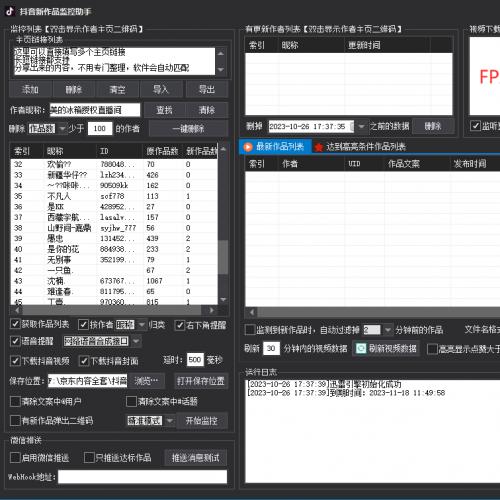This screenshot has width=500, height=500.
Task: Click the 导出 button
Action: (207, 89)
